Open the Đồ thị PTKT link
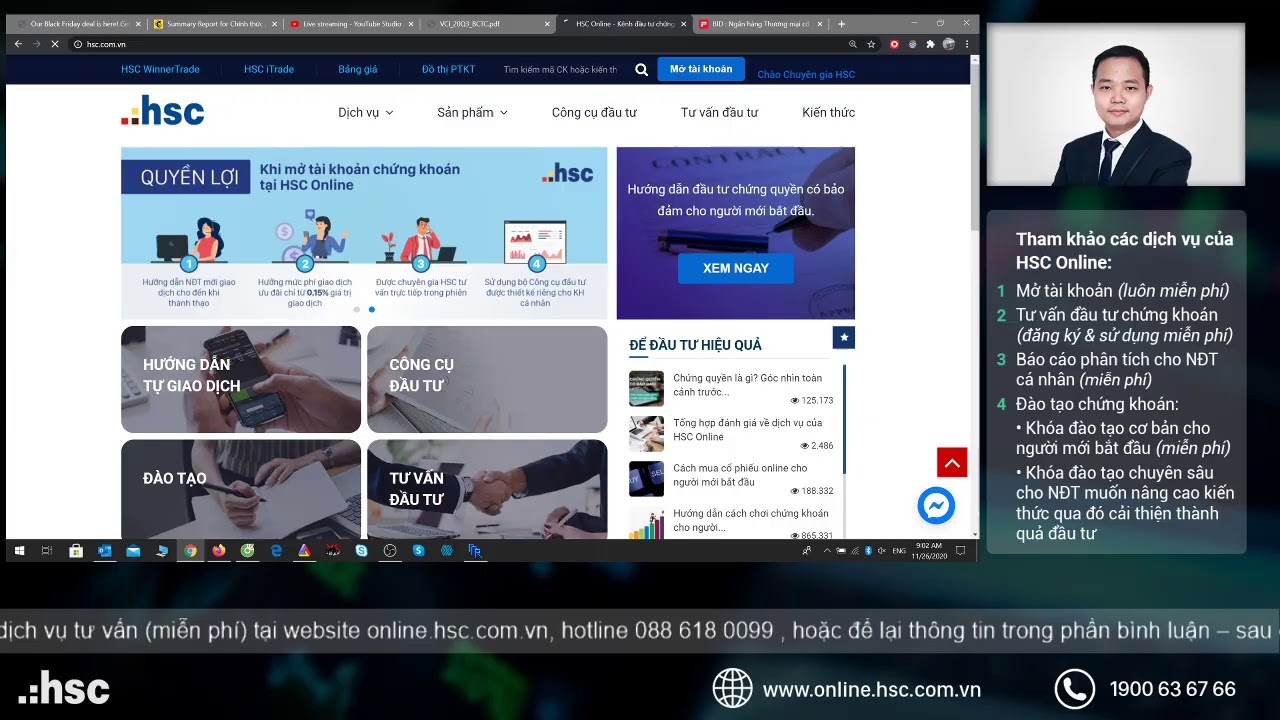The width and height of the screenshot is (1280, 720). 448,70
